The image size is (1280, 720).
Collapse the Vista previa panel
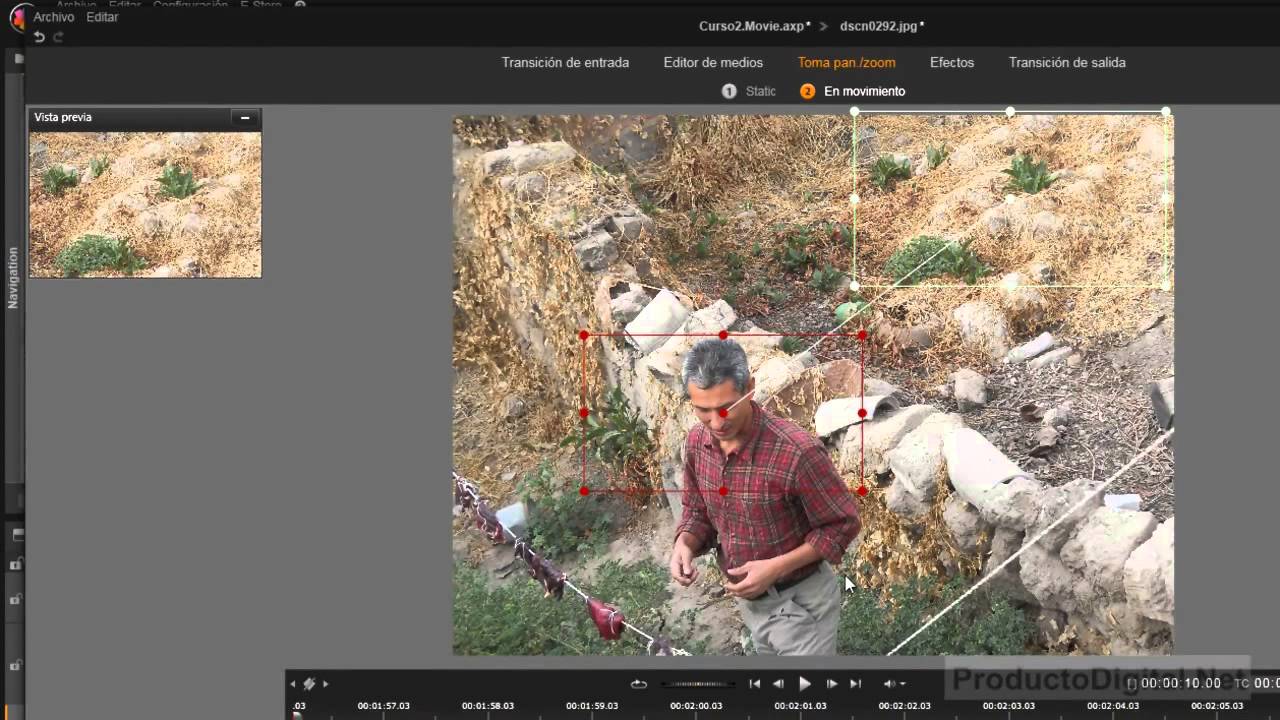pos(245,118)
